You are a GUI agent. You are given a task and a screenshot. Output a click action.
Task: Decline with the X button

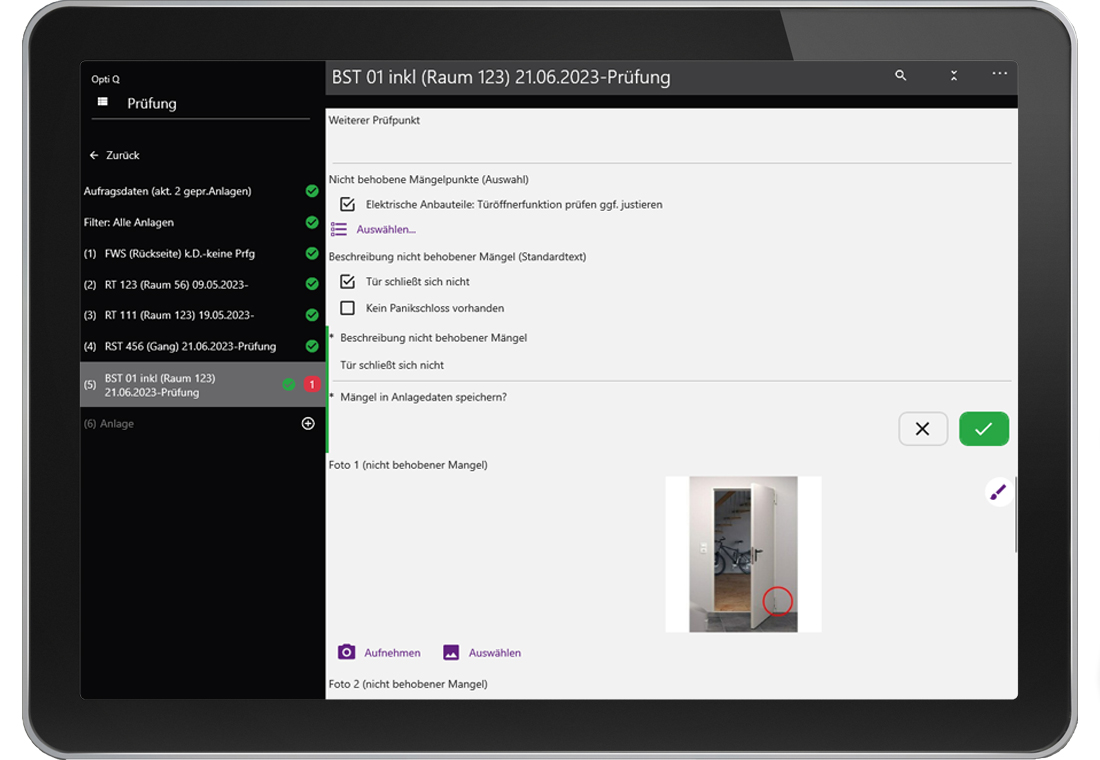(x=922, y=429)
